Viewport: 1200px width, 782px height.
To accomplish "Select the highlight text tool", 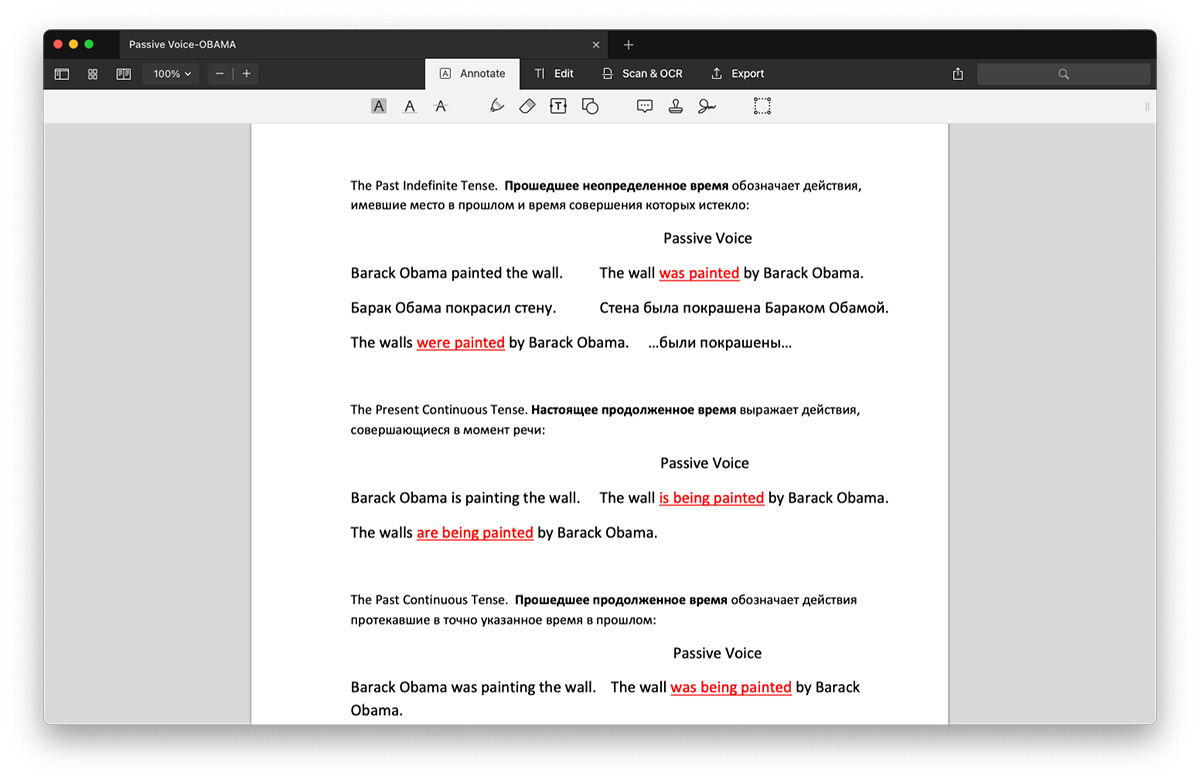I will pyautogui.click(x=378, y=106).
